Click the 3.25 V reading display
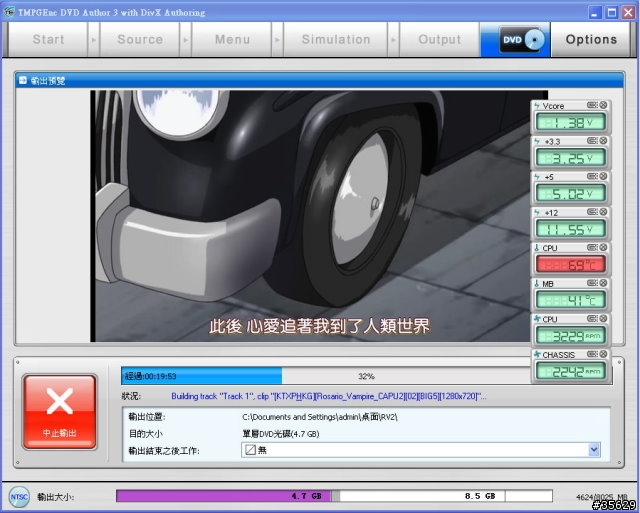 pos(570,158)
